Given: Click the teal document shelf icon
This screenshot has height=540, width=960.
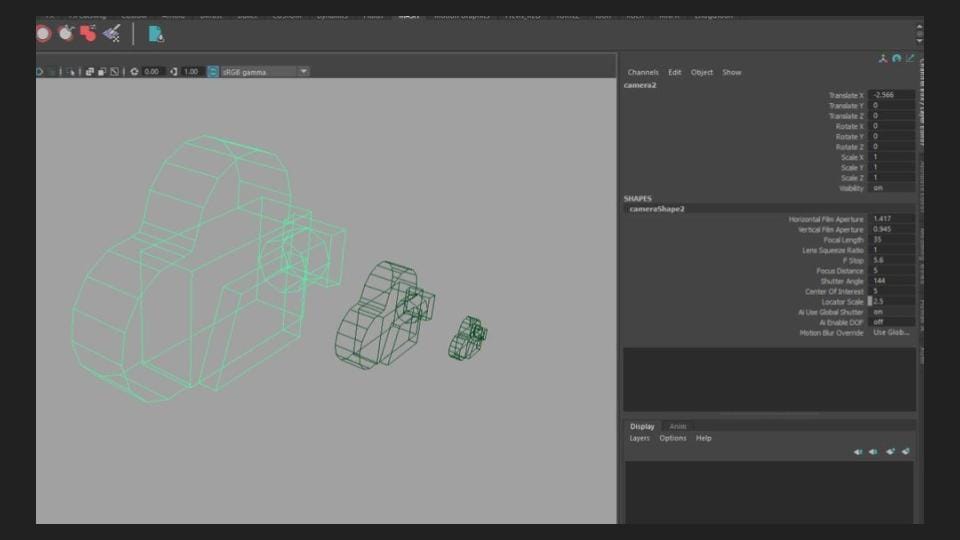Looking at the screenshot, I should click(x=156, y=34).
